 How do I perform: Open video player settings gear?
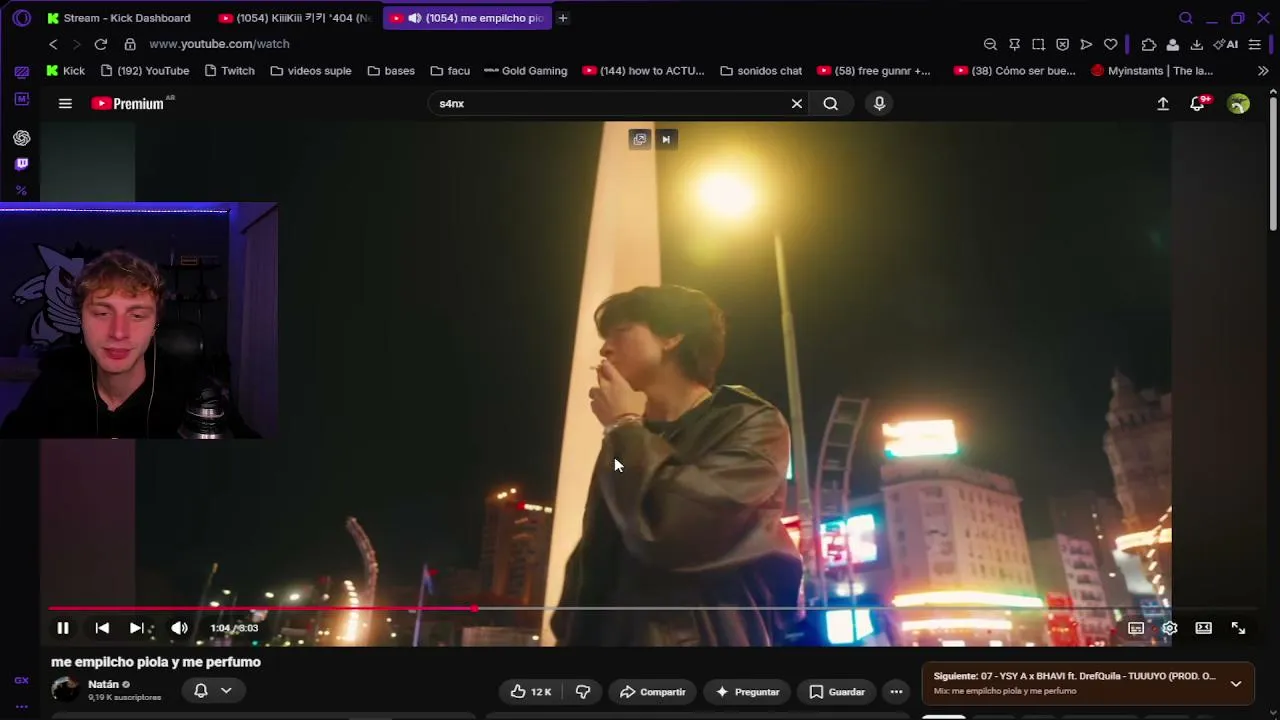coord(1170,628)
